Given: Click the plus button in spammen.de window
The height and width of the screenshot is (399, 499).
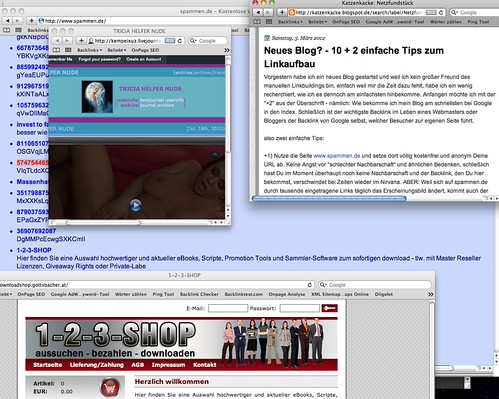Looking at the screenshot, I should (31, 21).
